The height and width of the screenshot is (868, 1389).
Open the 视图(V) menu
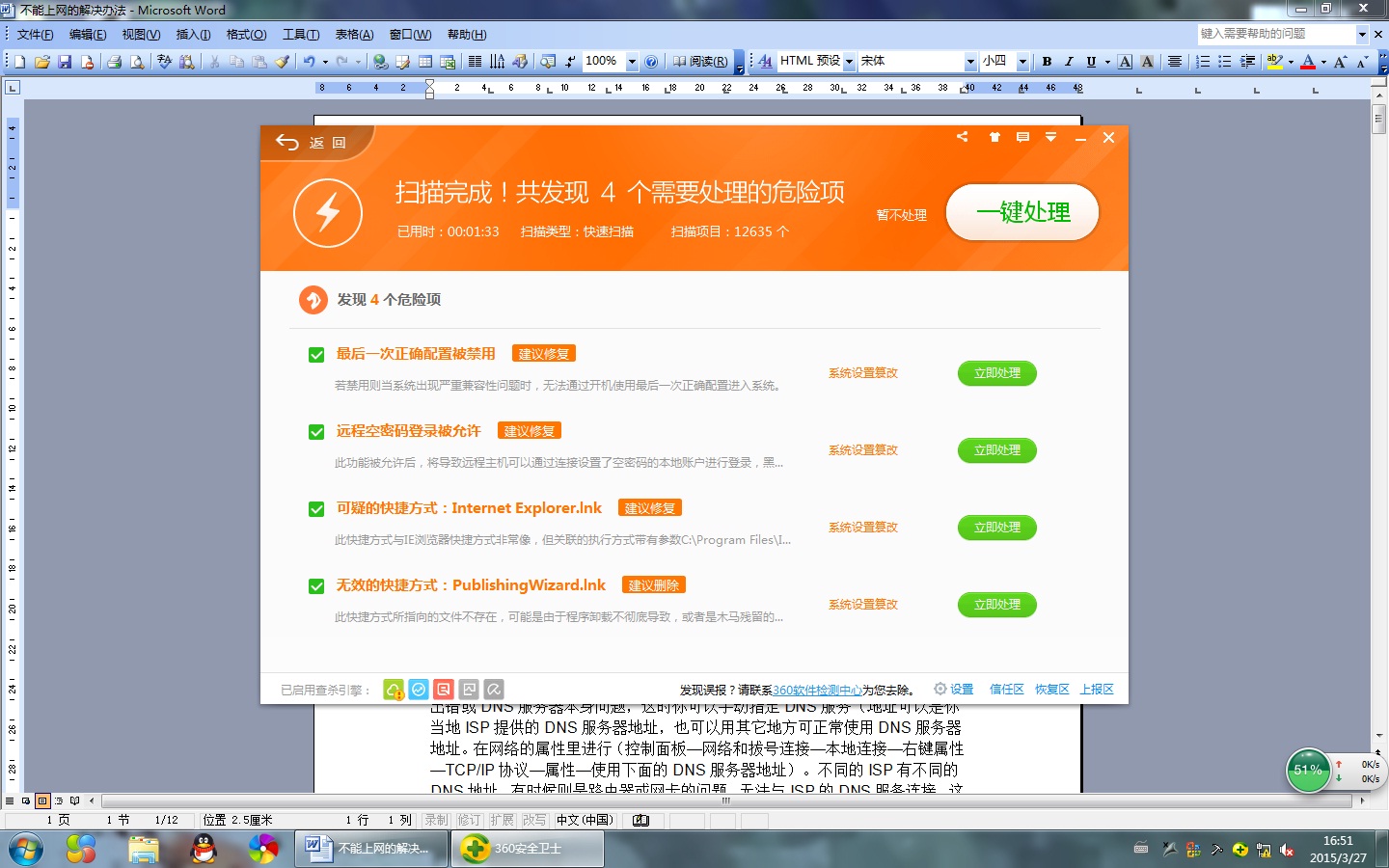(141, 35)
